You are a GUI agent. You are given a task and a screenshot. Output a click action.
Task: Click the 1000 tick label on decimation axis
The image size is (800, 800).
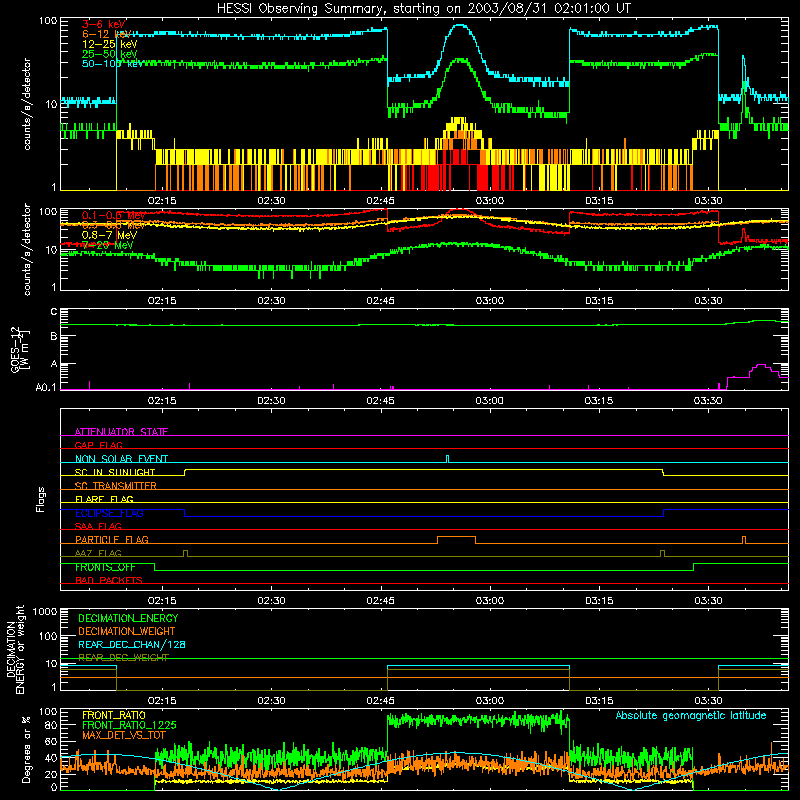click(45, 612)
